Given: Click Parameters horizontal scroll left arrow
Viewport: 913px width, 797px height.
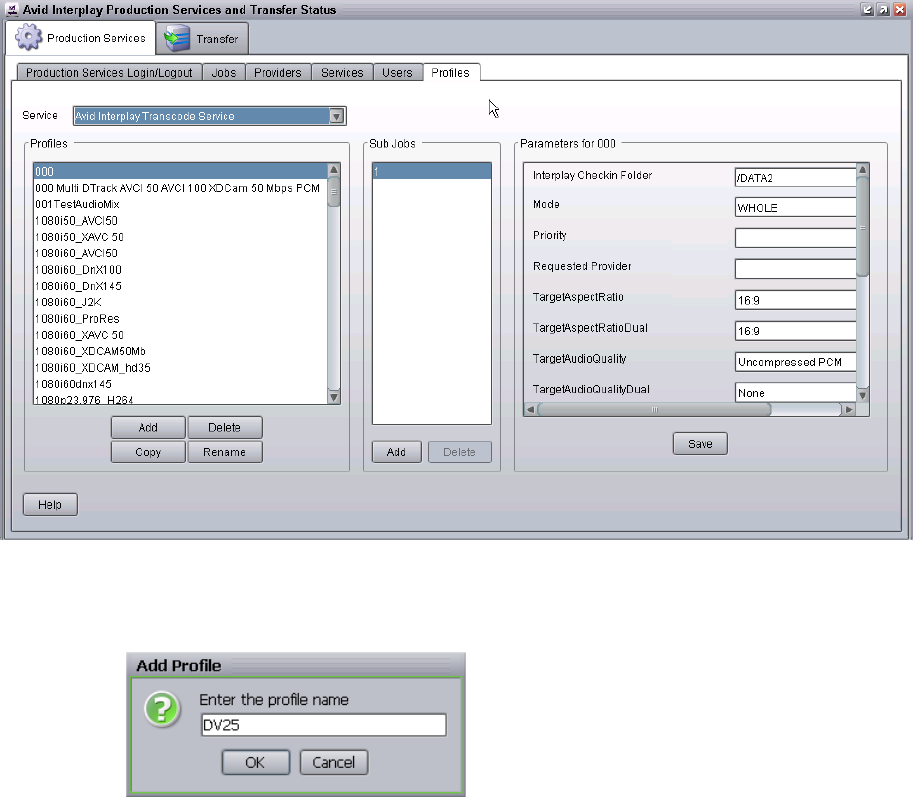Looking at the screenshot, I should (530, 409).
